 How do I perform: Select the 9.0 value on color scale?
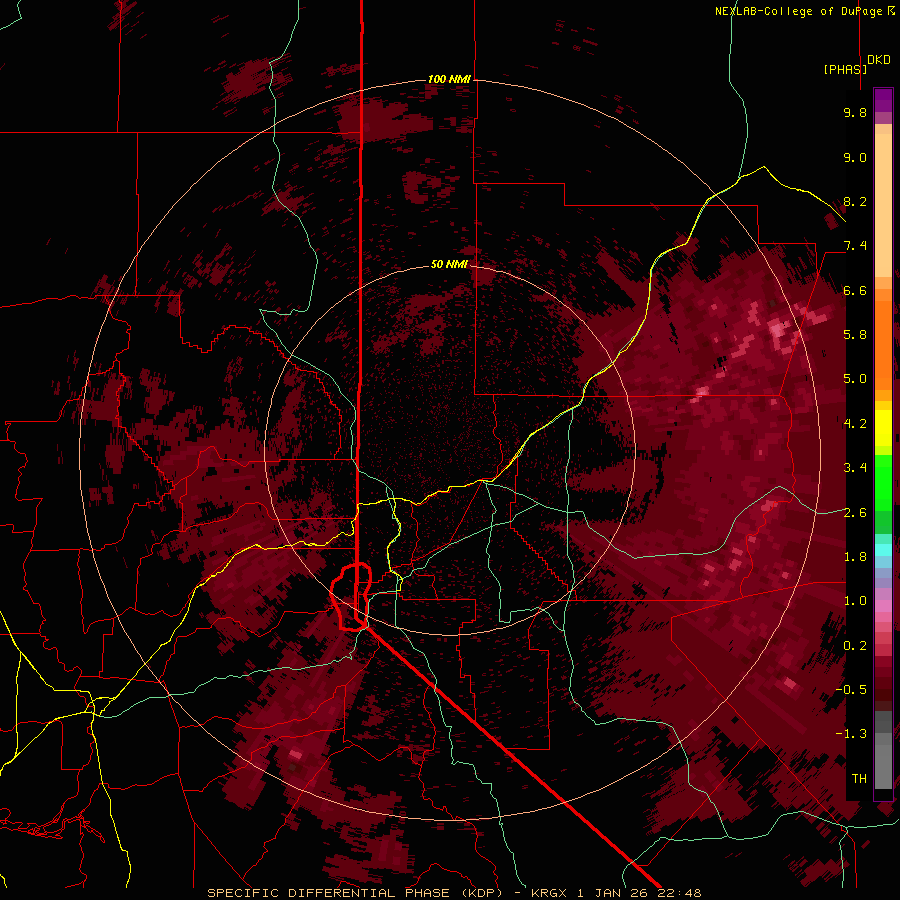pos(855,157)
